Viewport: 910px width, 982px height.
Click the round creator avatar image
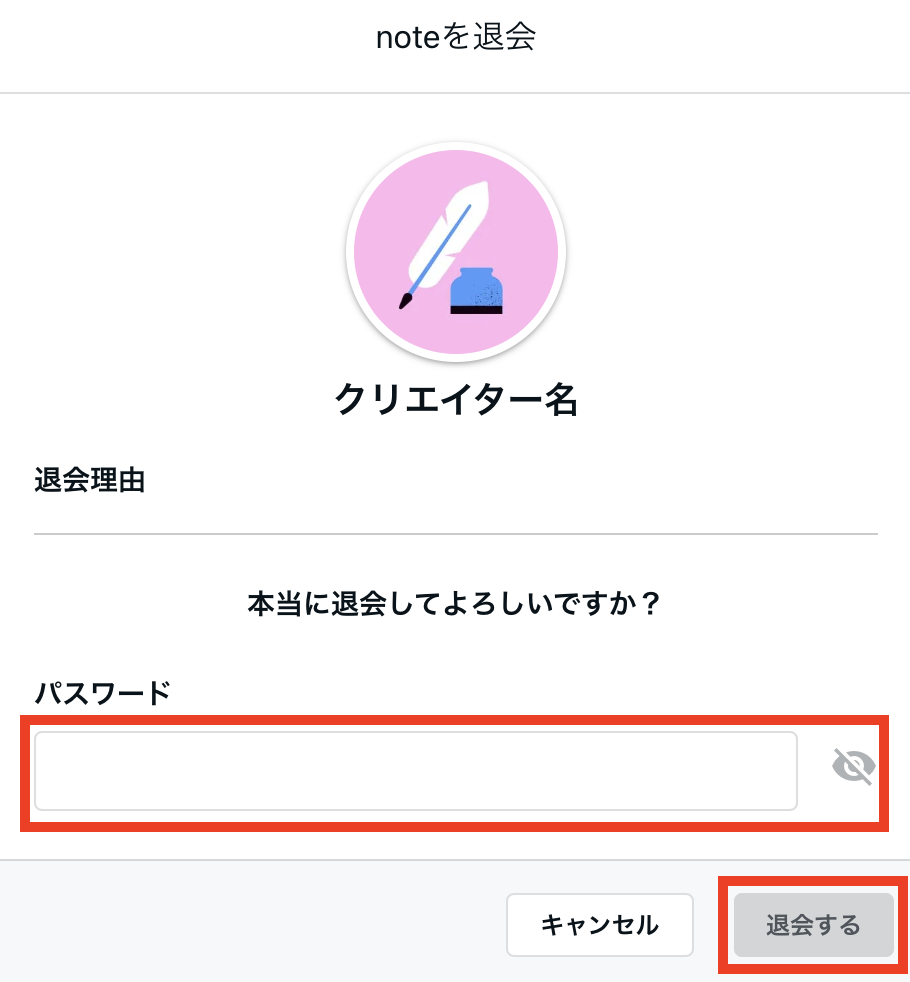point(456,252)
